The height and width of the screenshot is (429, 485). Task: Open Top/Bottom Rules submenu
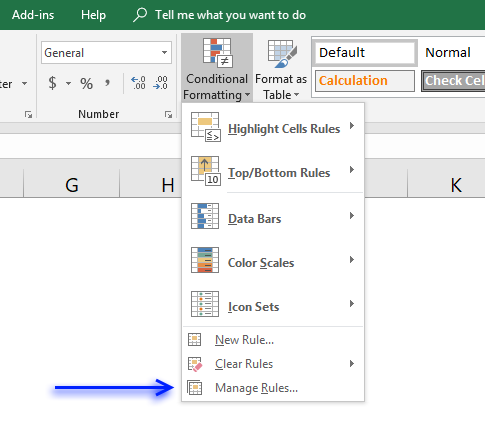(x=273, y=171)
